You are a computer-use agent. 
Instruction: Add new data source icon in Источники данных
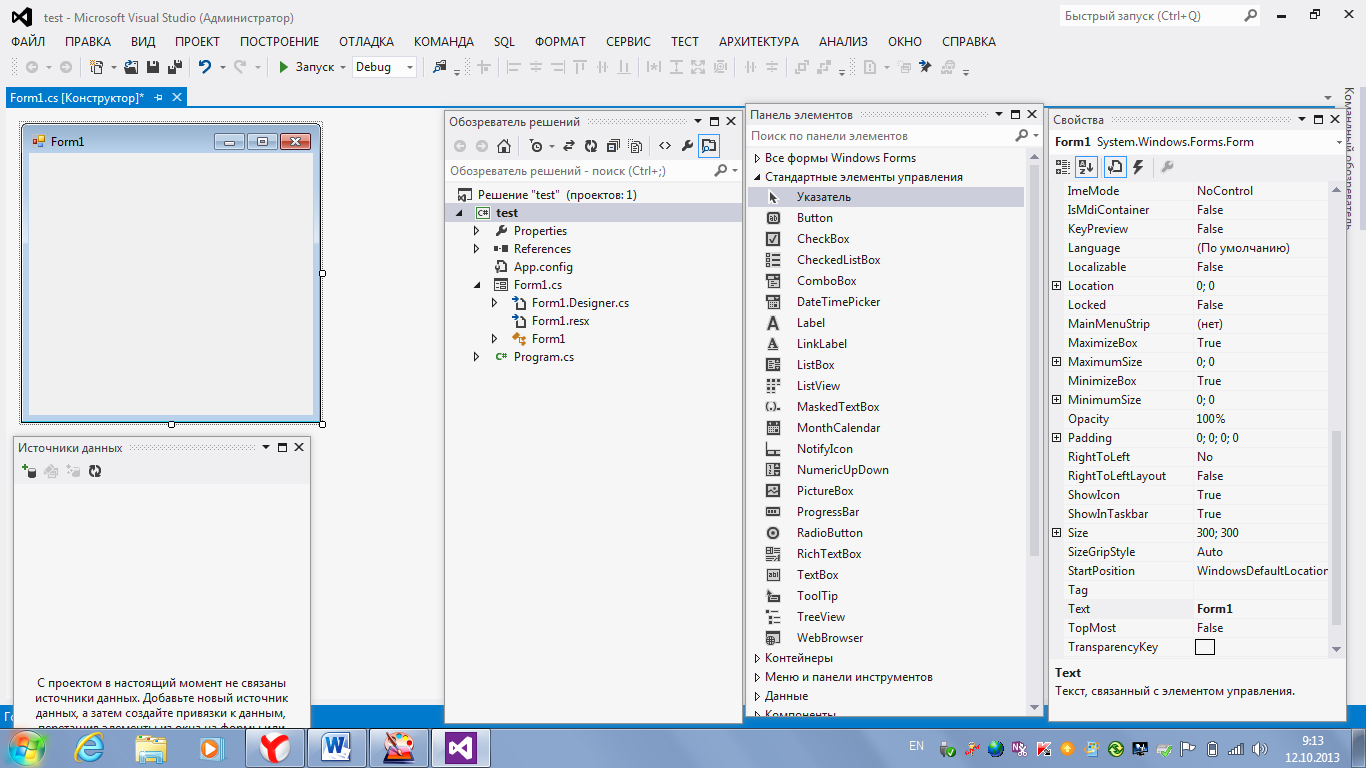click(29, 471)
